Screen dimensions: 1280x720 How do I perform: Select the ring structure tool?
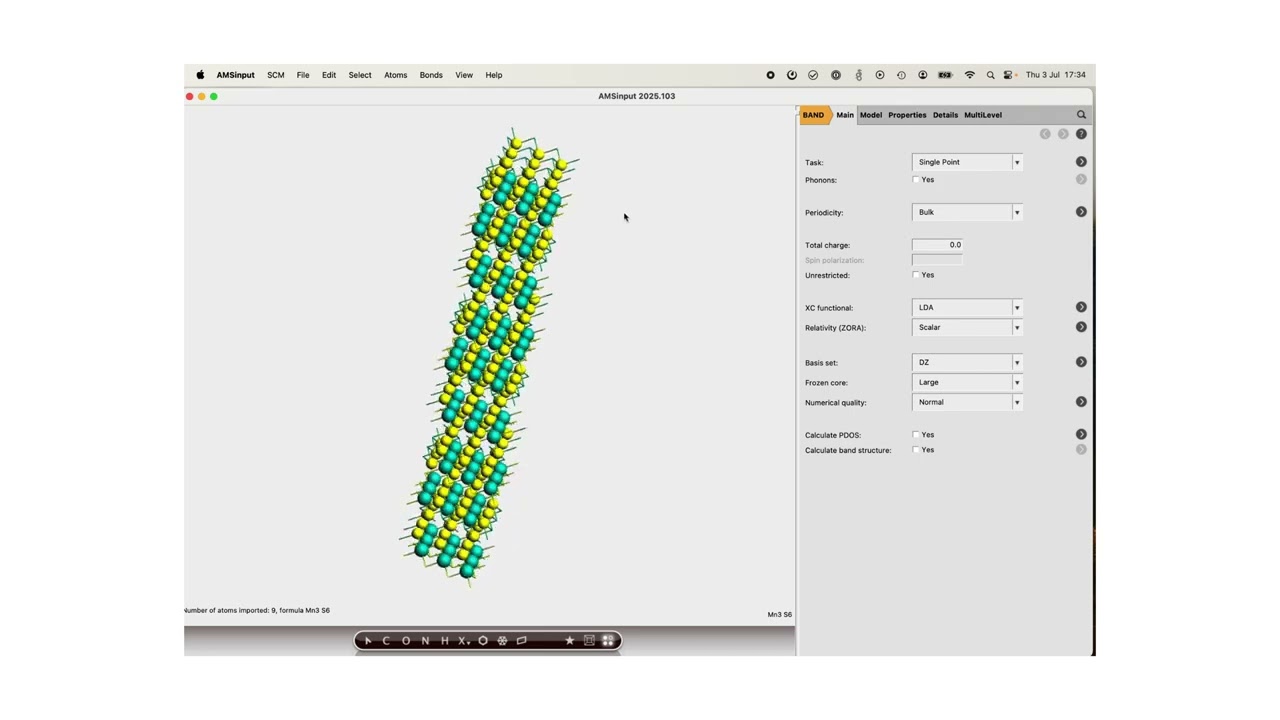pos(483,641)
